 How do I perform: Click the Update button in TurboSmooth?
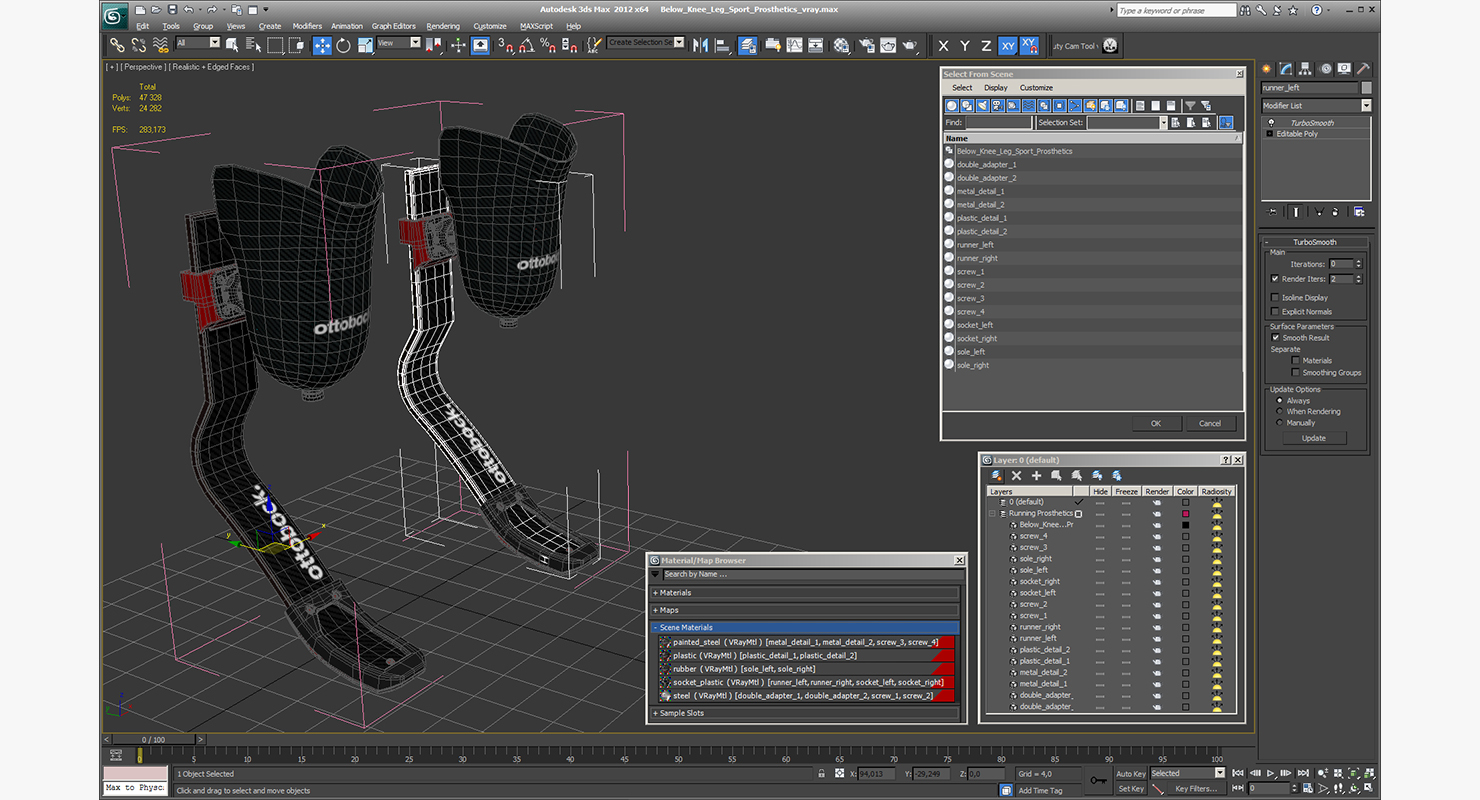(1314, 438)
